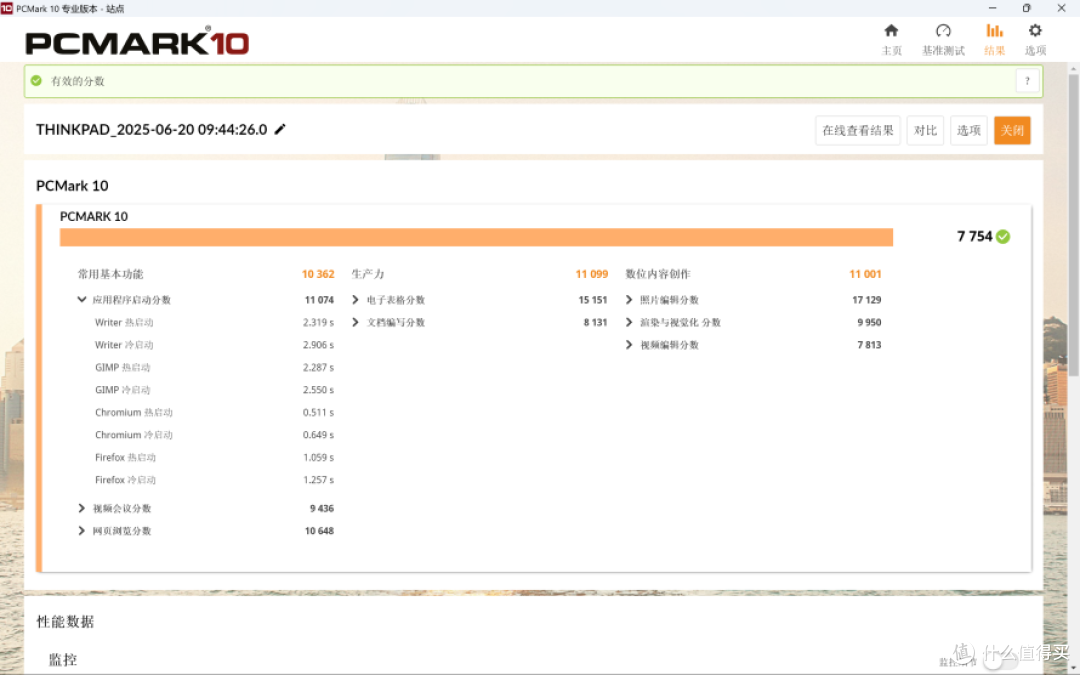Click the orange 关闭 button
1080x675 pixels.
click(x=1012, y=130)
